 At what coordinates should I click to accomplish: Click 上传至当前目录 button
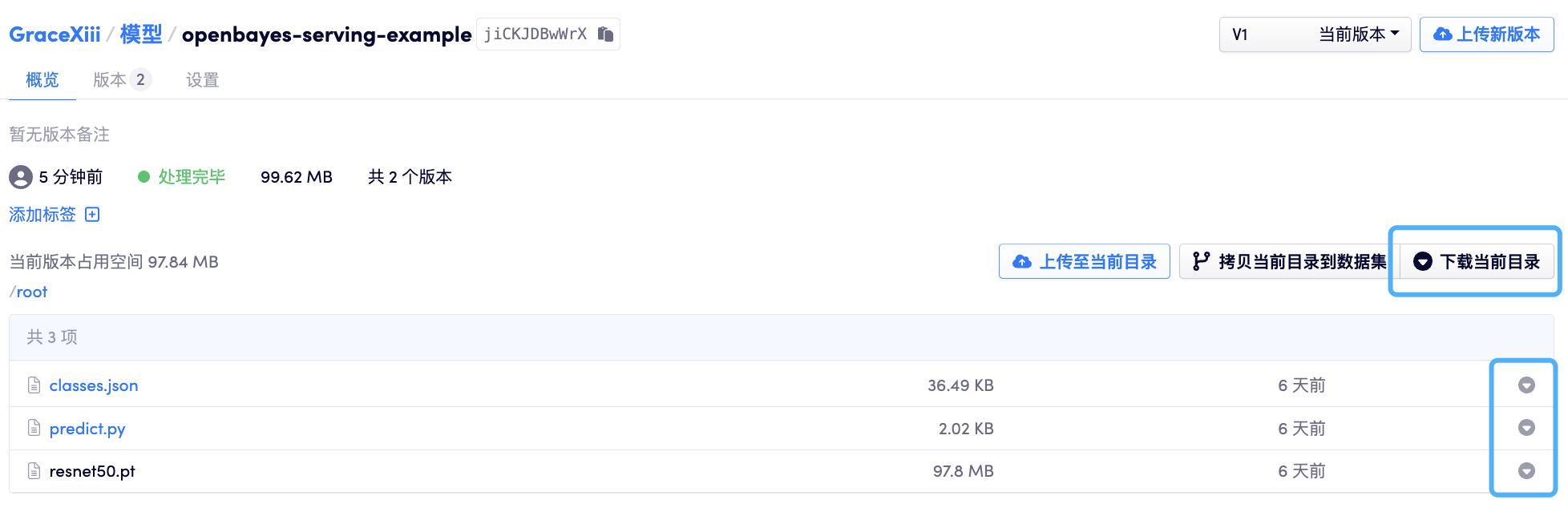point(1084,262)
